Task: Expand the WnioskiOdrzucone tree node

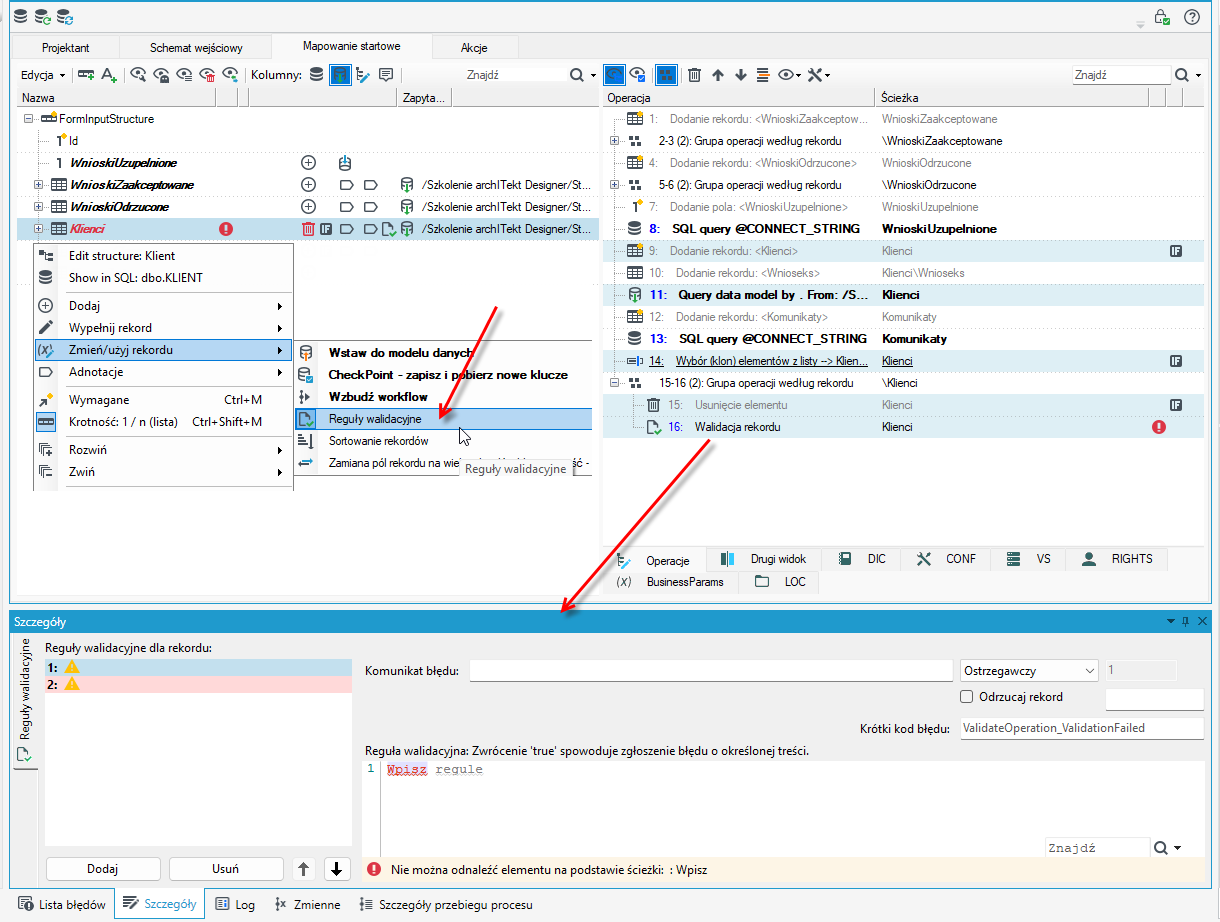Action: pos(39,207)
